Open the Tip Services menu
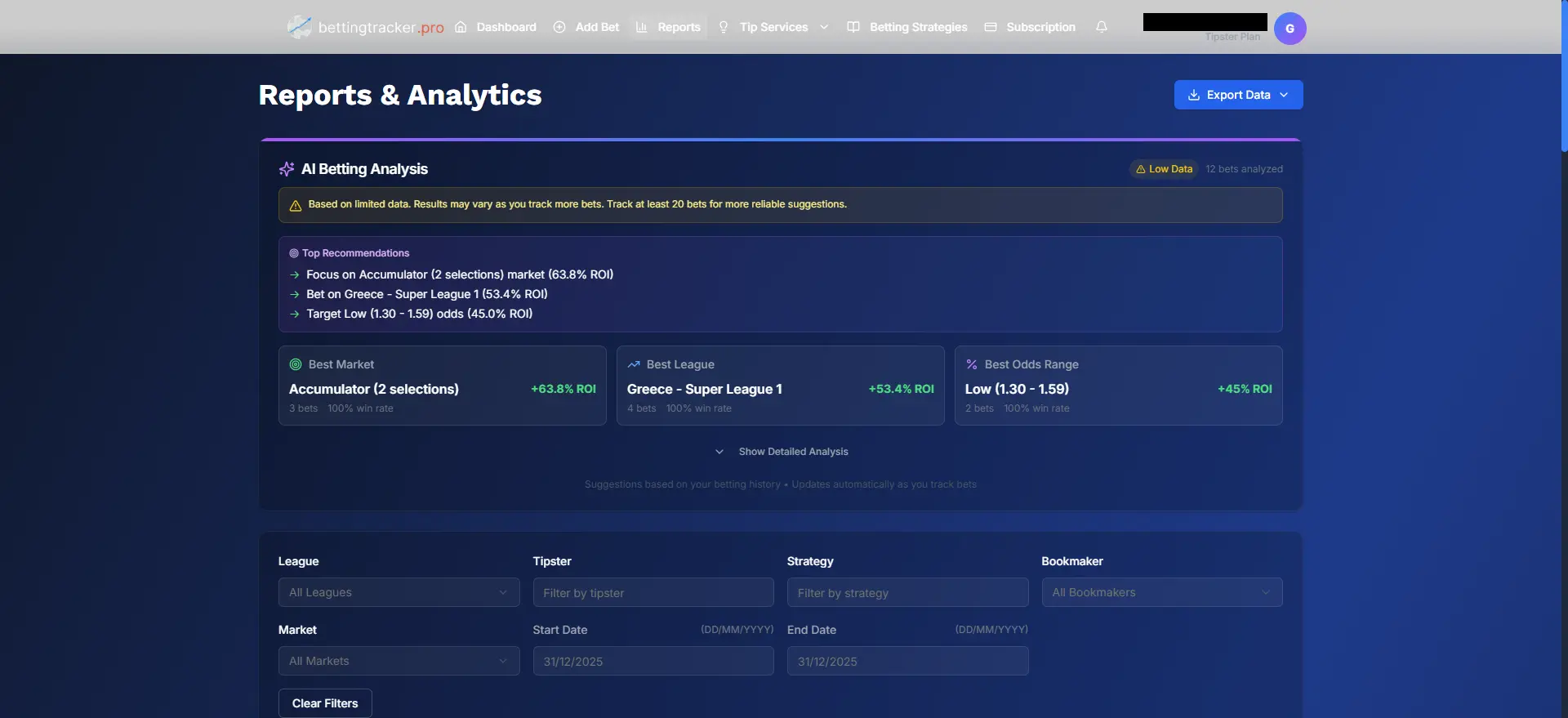The height and width of the screenshot is (718, 1568). [x=773, y=27]
